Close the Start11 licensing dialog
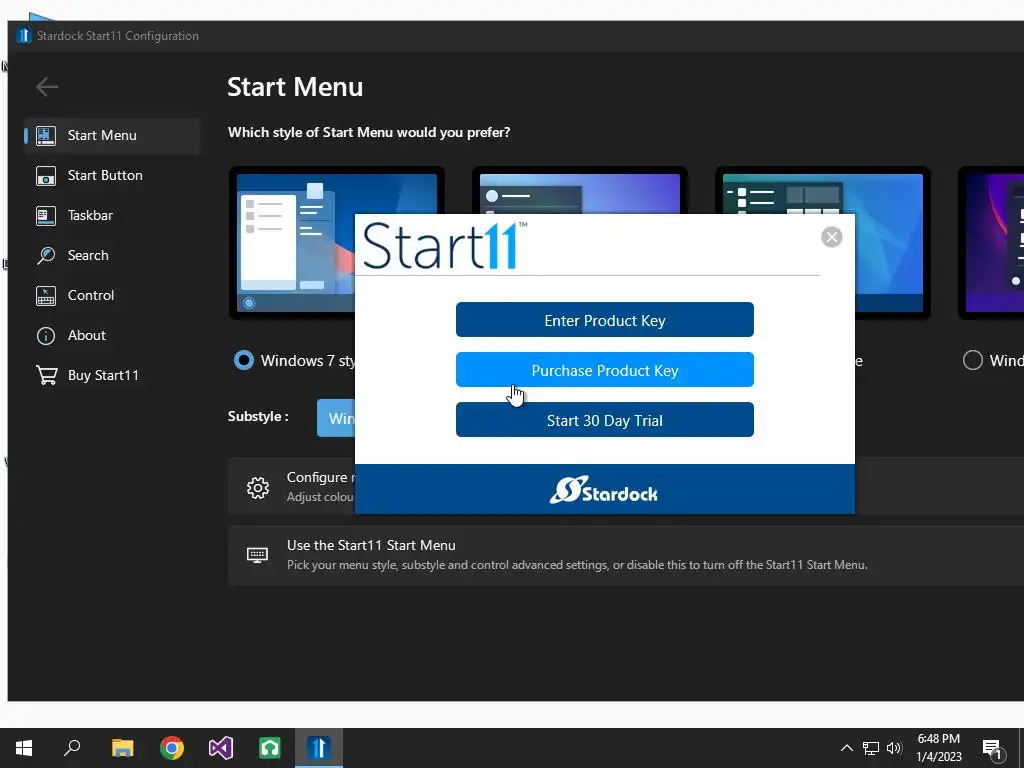1024x768 pixels. [831, 237]
